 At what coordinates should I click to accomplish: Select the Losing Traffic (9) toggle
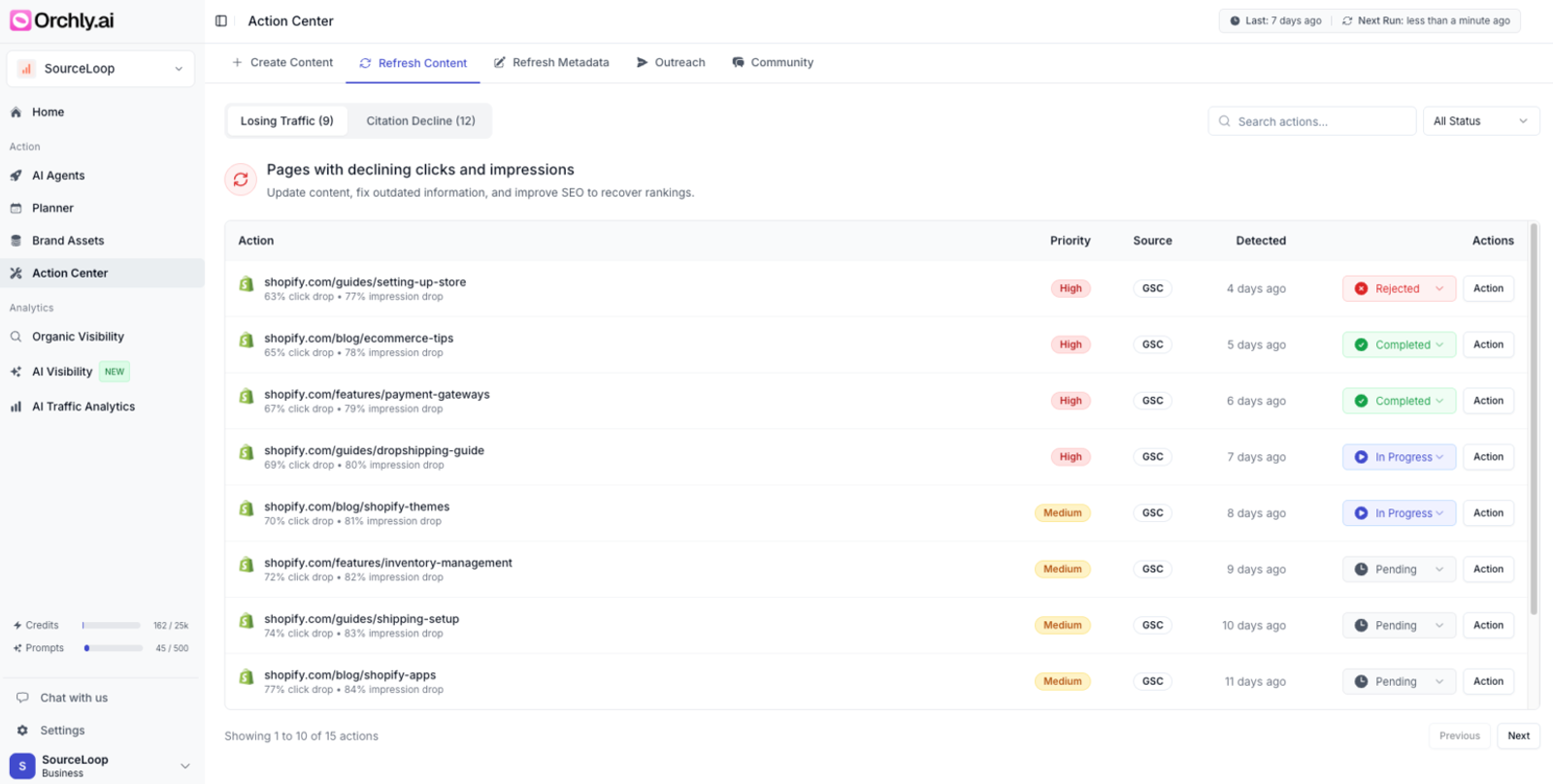pyautogui.click(x=286, y=121)
